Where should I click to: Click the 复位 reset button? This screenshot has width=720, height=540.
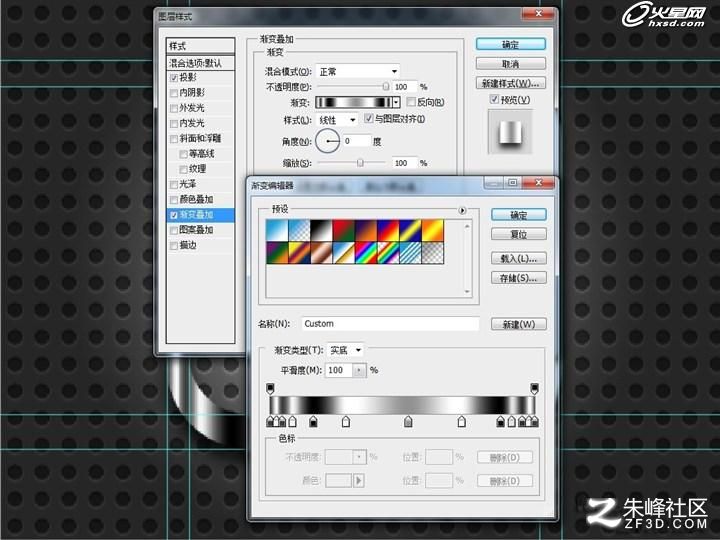coord(519,234)
